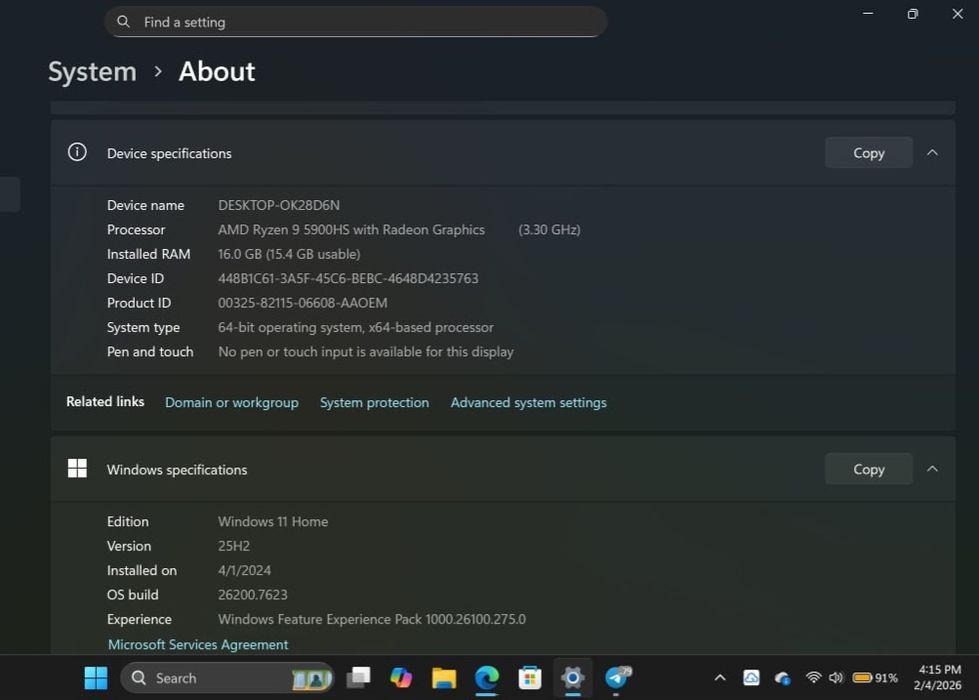Open System protection link
The width and height of the screenshot is (979, 700).
pos(375,403)
